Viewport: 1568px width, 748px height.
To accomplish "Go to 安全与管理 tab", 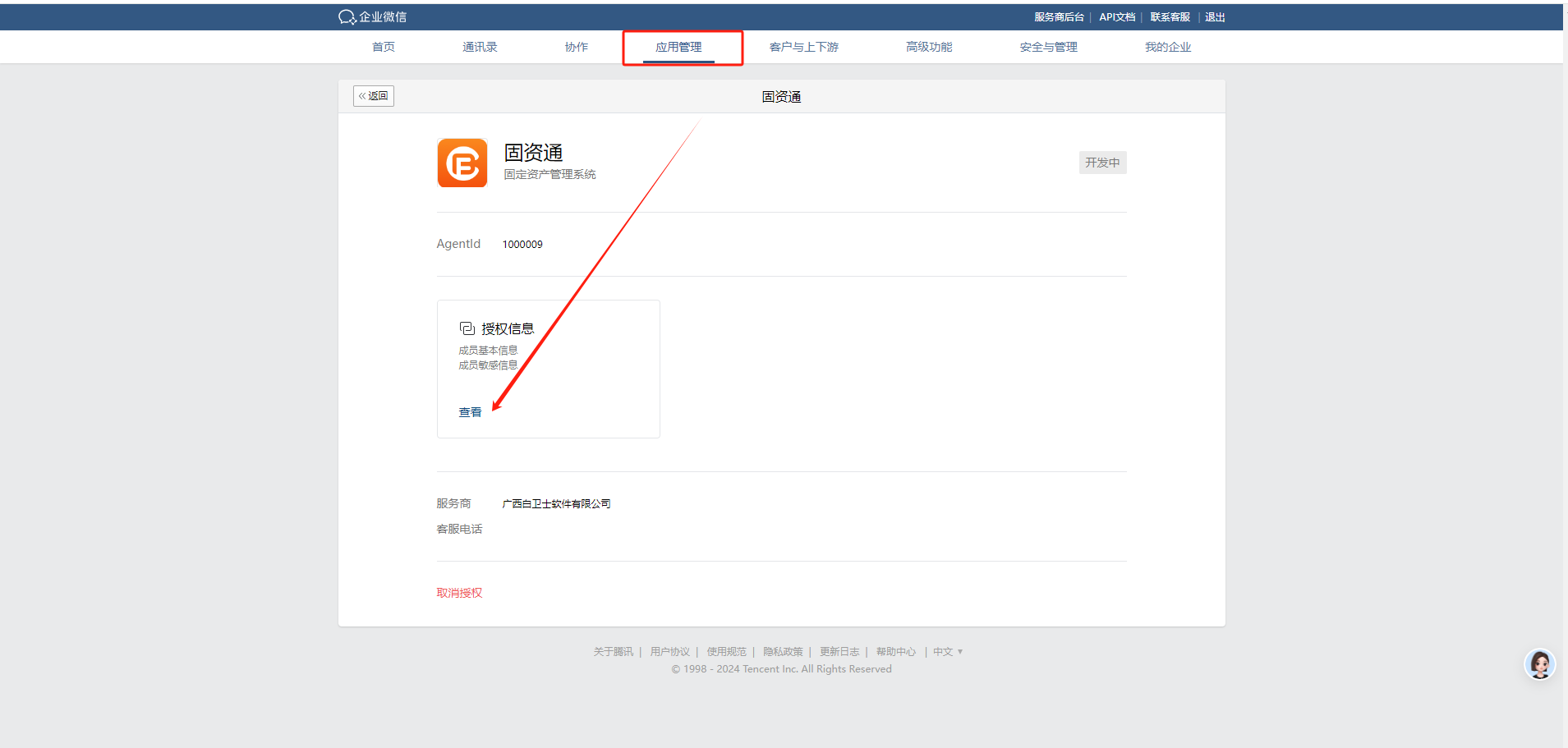I will tap(1049, 47).
